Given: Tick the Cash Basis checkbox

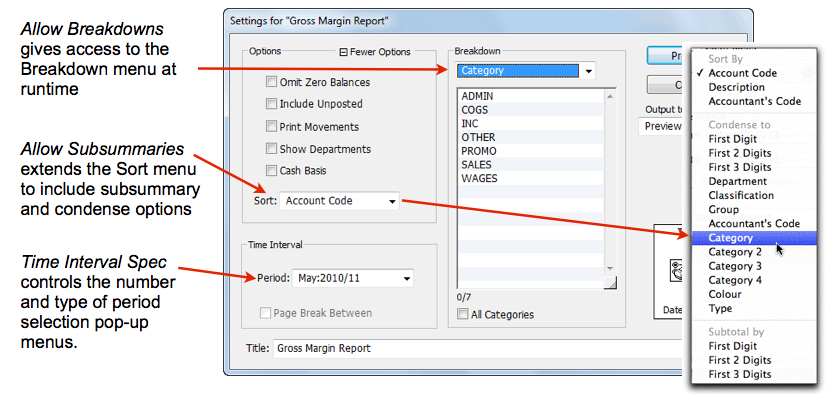Looking at the screenshot, I should coord(271,171).
